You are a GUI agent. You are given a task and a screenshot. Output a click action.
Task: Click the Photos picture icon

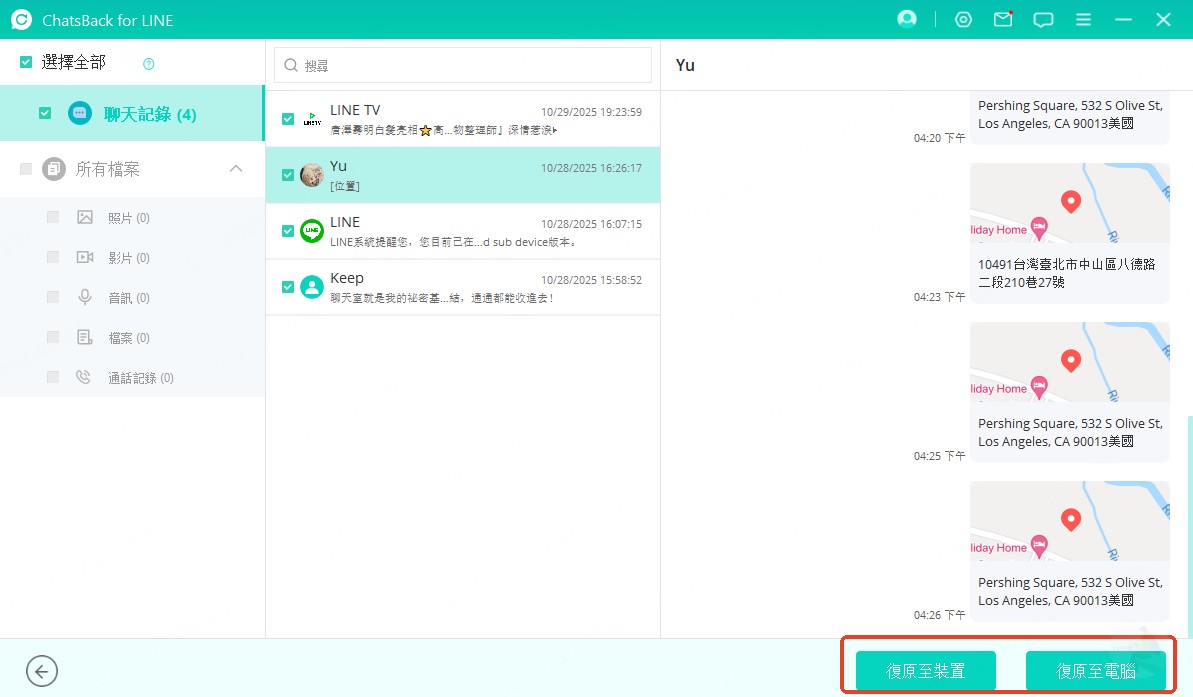85,218
